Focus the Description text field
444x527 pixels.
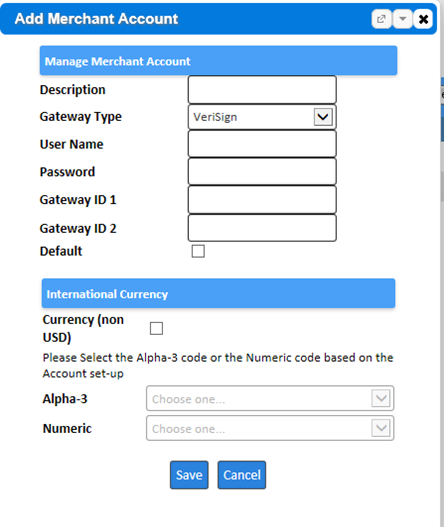coord(262,90)
